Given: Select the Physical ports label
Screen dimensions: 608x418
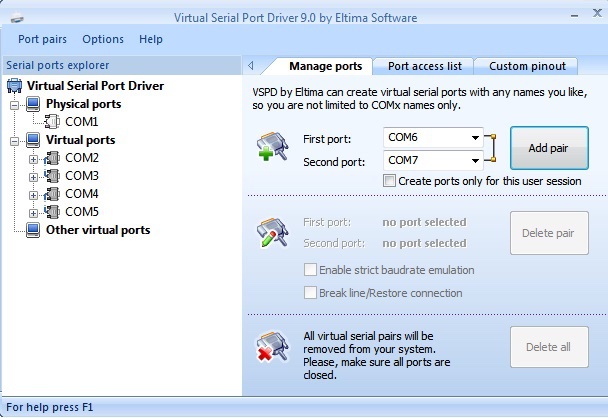Looking at the screenshot, I should pyautogui.click(x=83, y=104).
